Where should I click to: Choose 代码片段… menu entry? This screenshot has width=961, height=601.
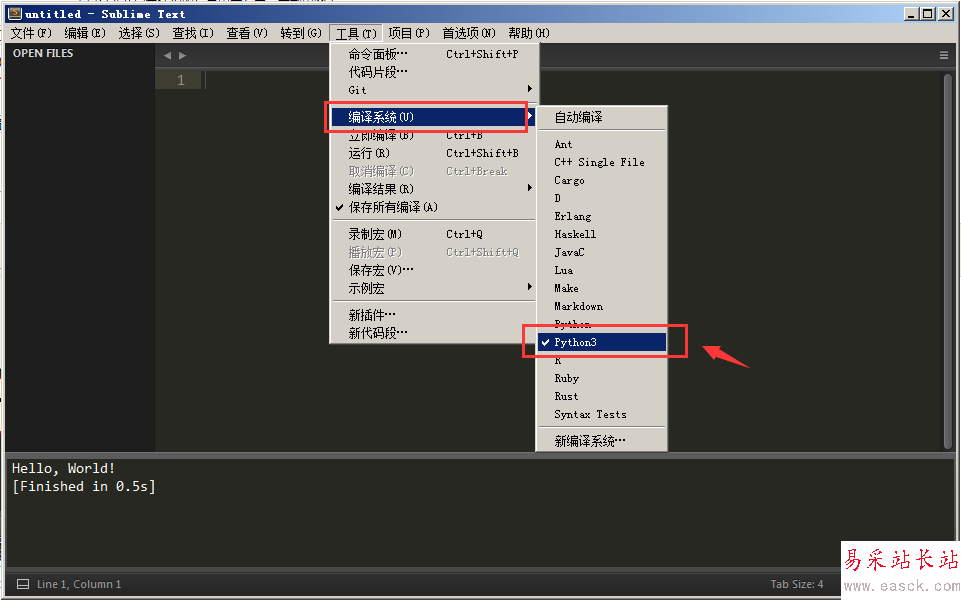(x=434, y=72)
